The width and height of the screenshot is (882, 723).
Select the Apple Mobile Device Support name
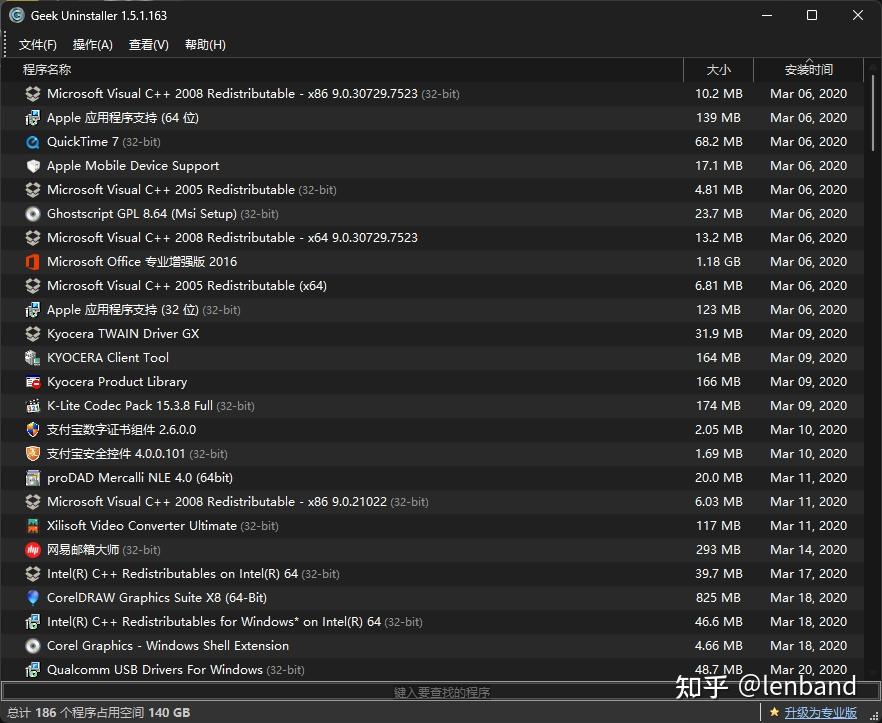(x=133, y=166)
